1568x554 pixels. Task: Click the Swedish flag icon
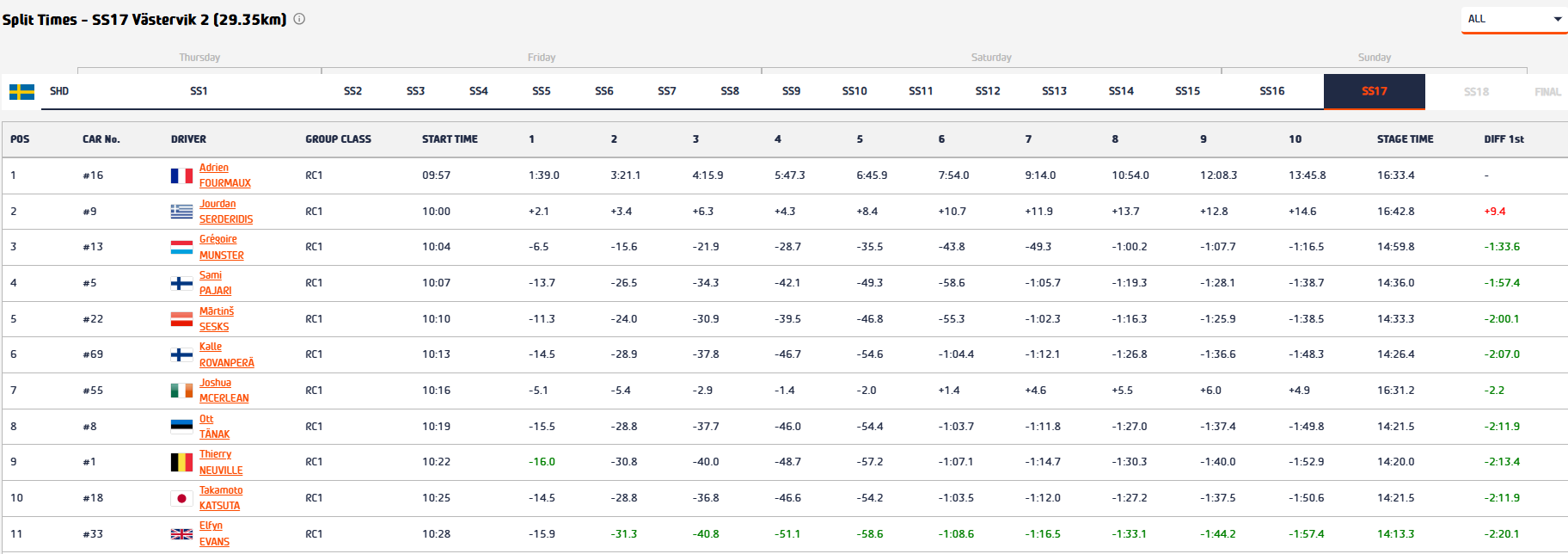(x=21, y=91)
